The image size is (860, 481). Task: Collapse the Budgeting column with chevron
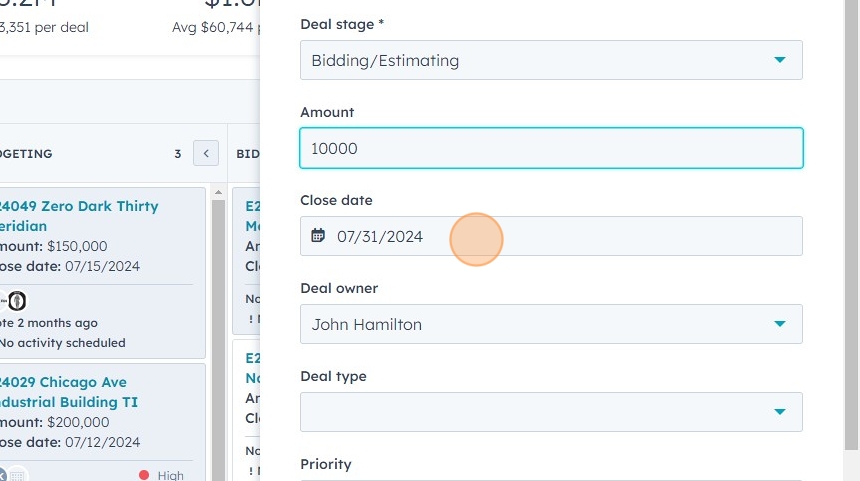(205, 154)
